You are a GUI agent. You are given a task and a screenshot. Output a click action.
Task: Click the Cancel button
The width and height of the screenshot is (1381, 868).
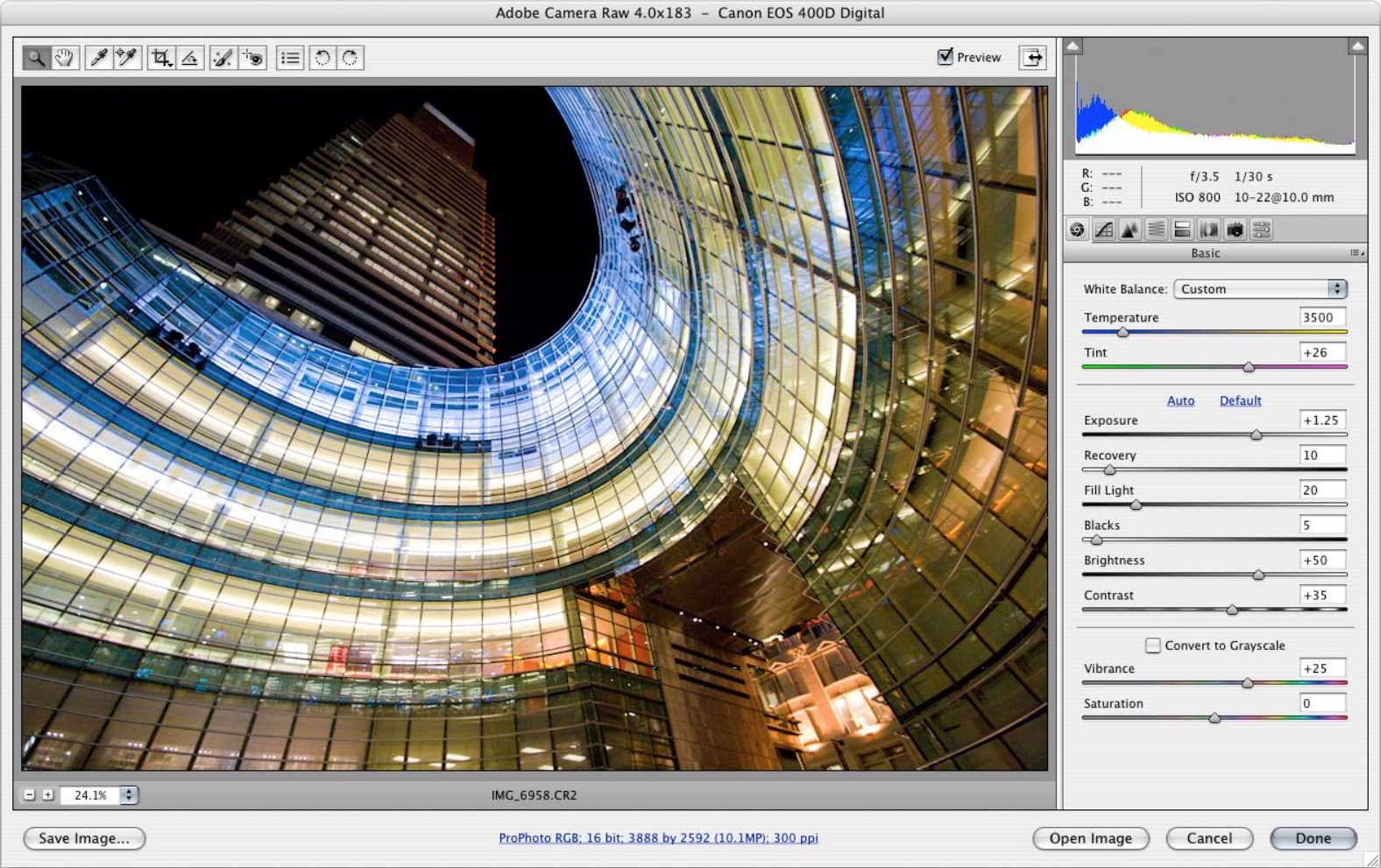coord(1209,838)
